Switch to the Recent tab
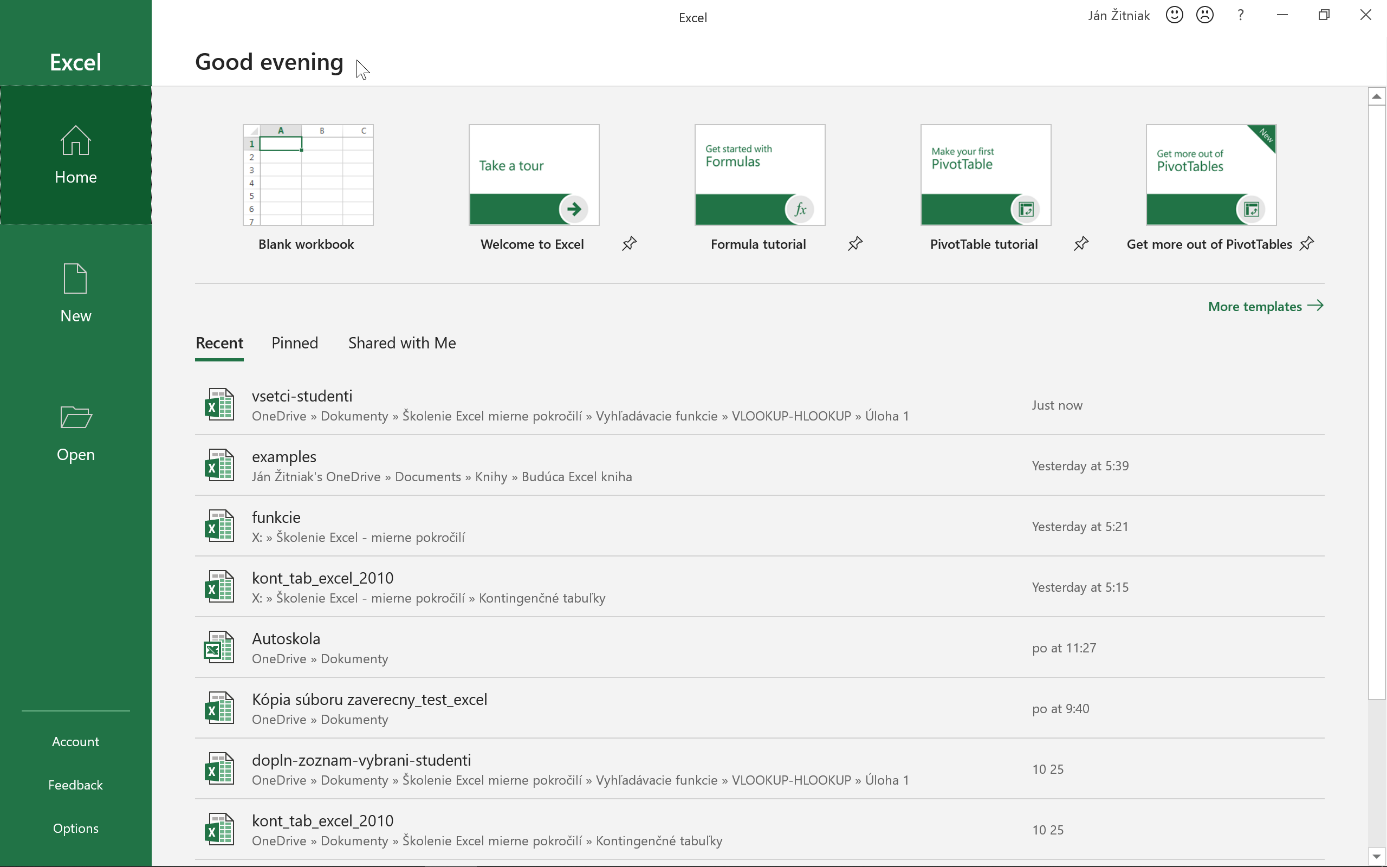 pos(219,343)
